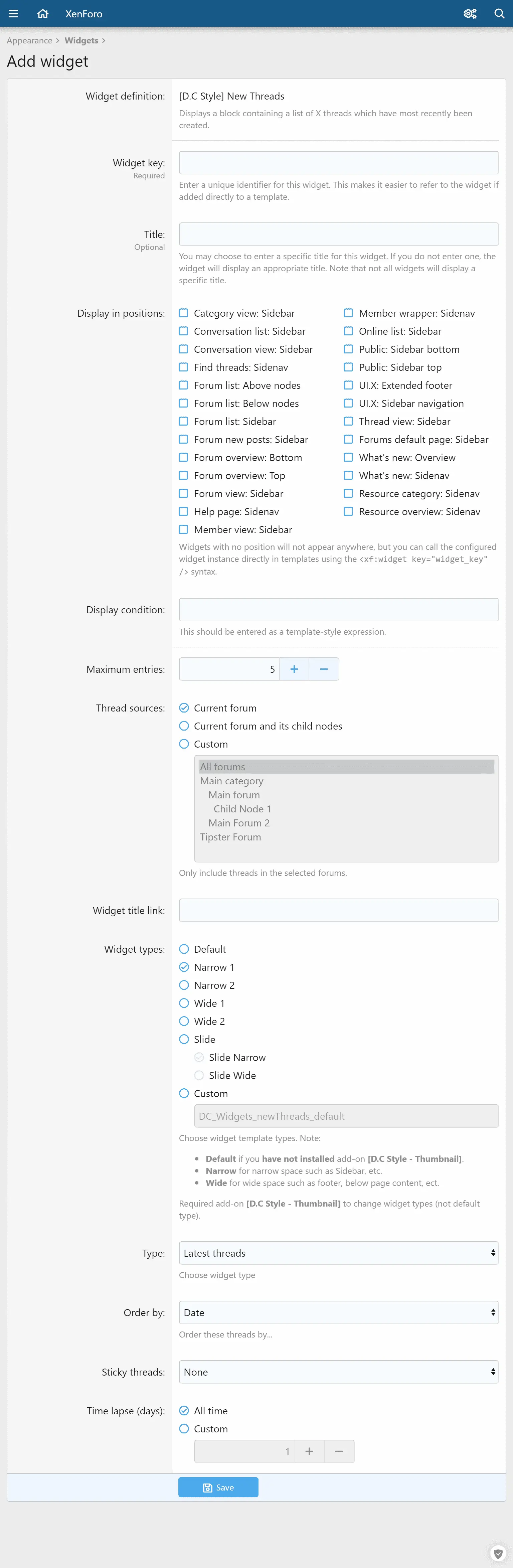
Task: Increase maximum entries with plus button
Action: tap(294, 669)
